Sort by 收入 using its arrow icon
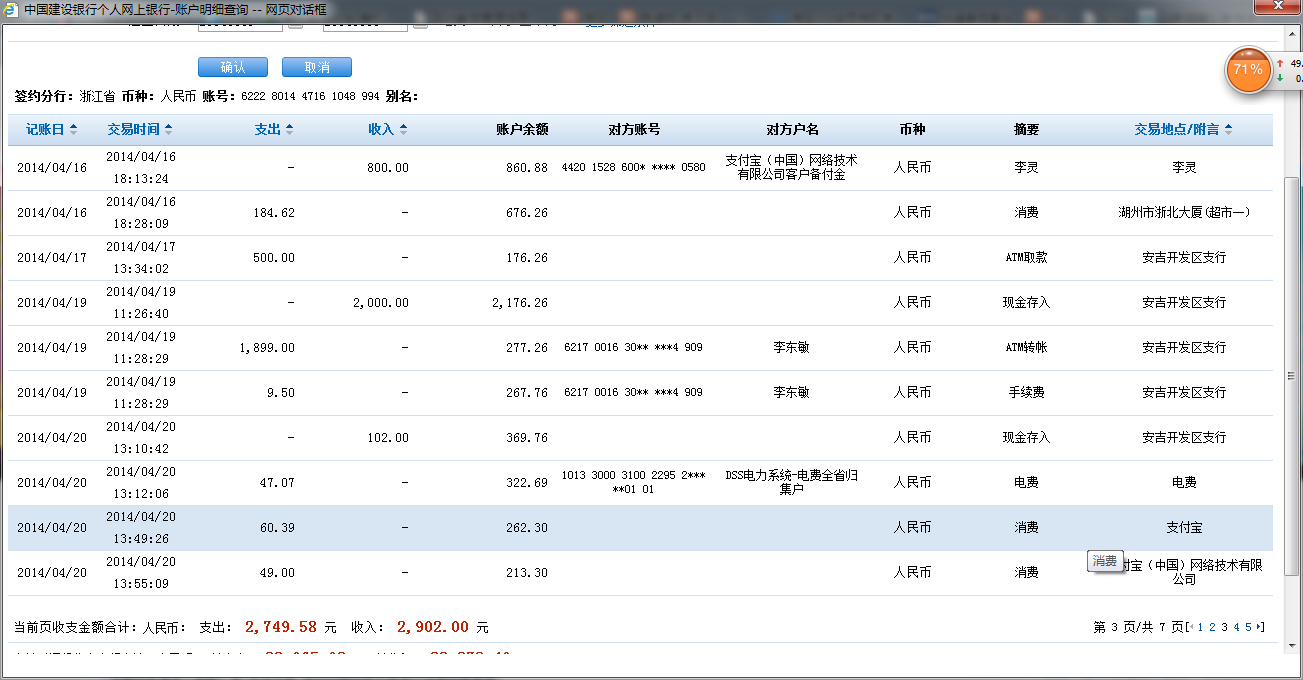1303x680 pixels. [403, 129]
